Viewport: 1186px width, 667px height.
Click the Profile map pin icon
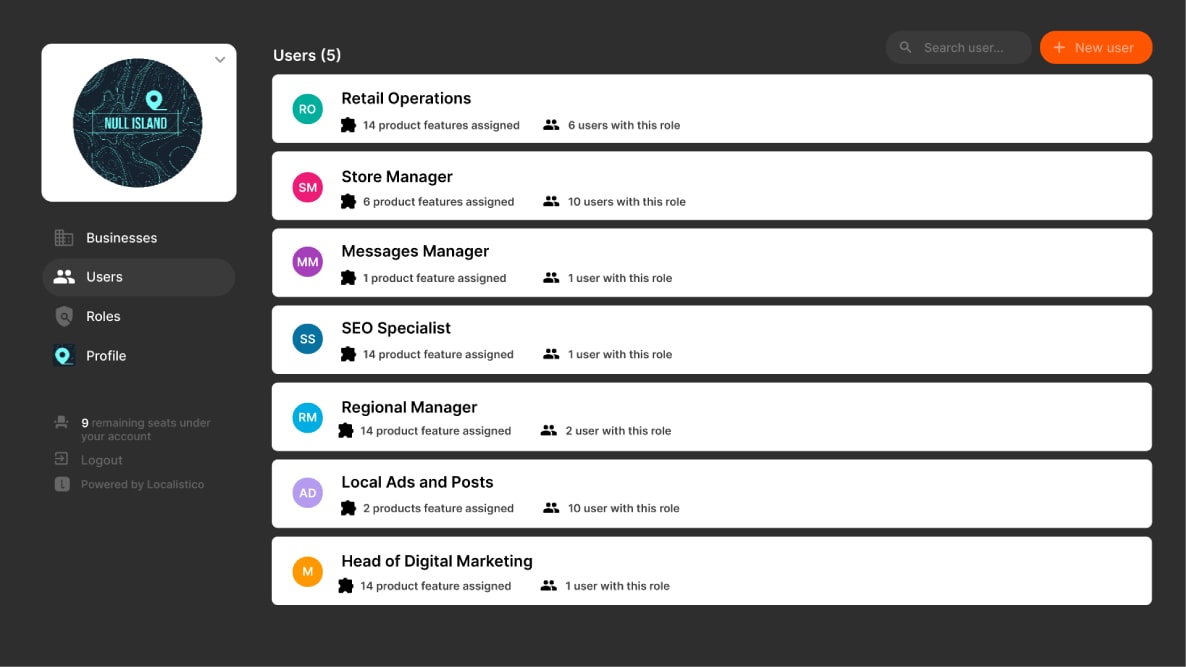click(x=64, y=356)
